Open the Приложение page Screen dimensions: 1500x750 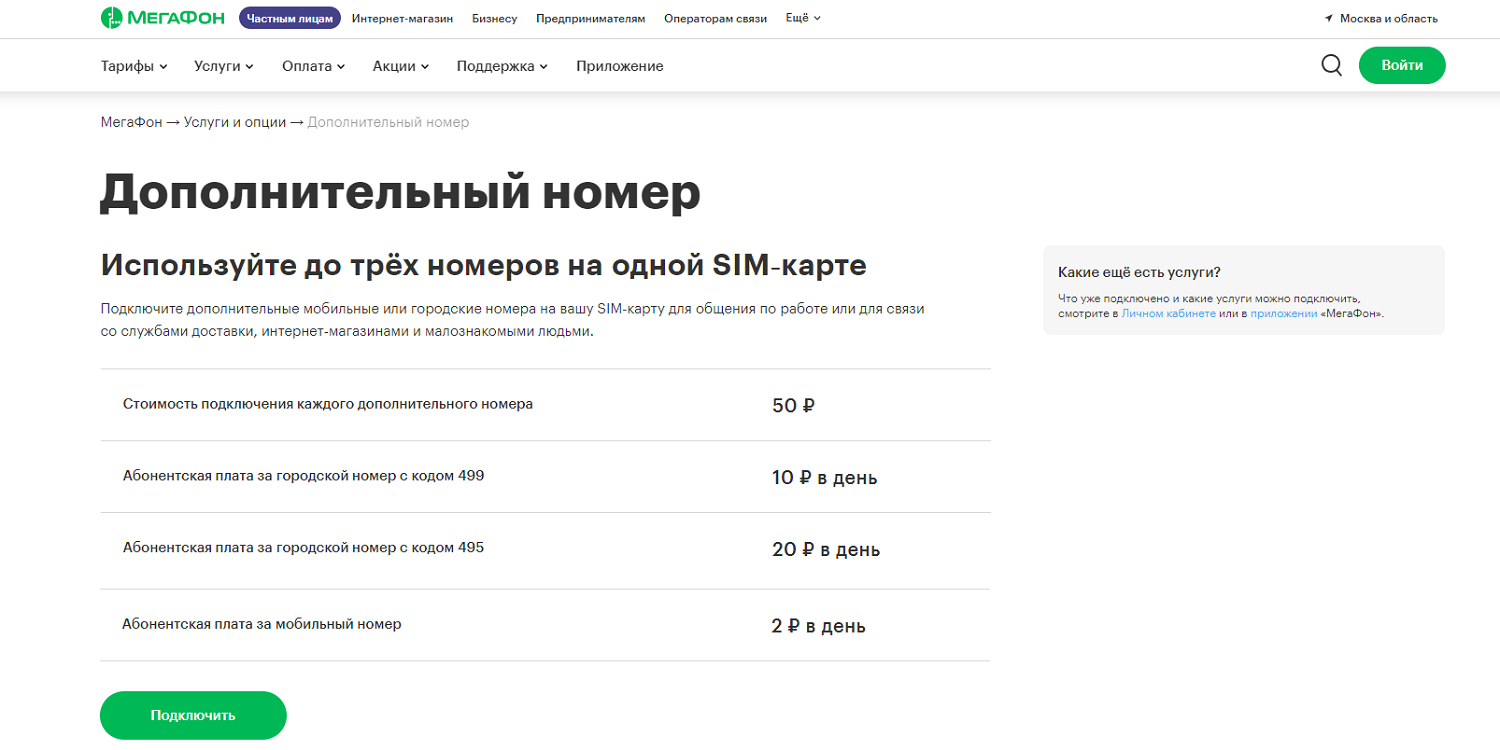pos(619,66)
